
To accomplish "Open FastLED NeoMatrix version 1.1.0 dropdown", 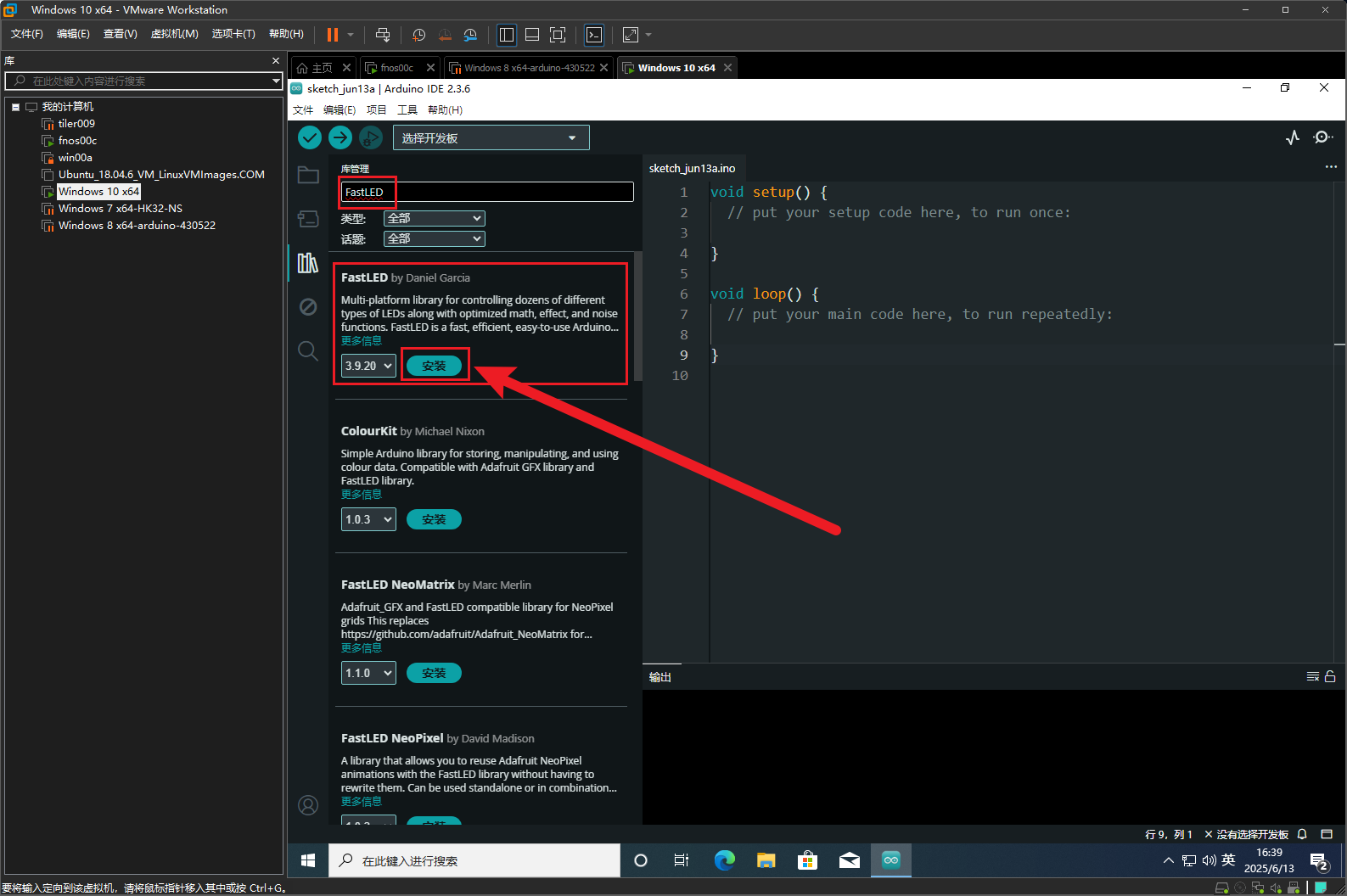I will pyautogui.click(x=368, y=673).
